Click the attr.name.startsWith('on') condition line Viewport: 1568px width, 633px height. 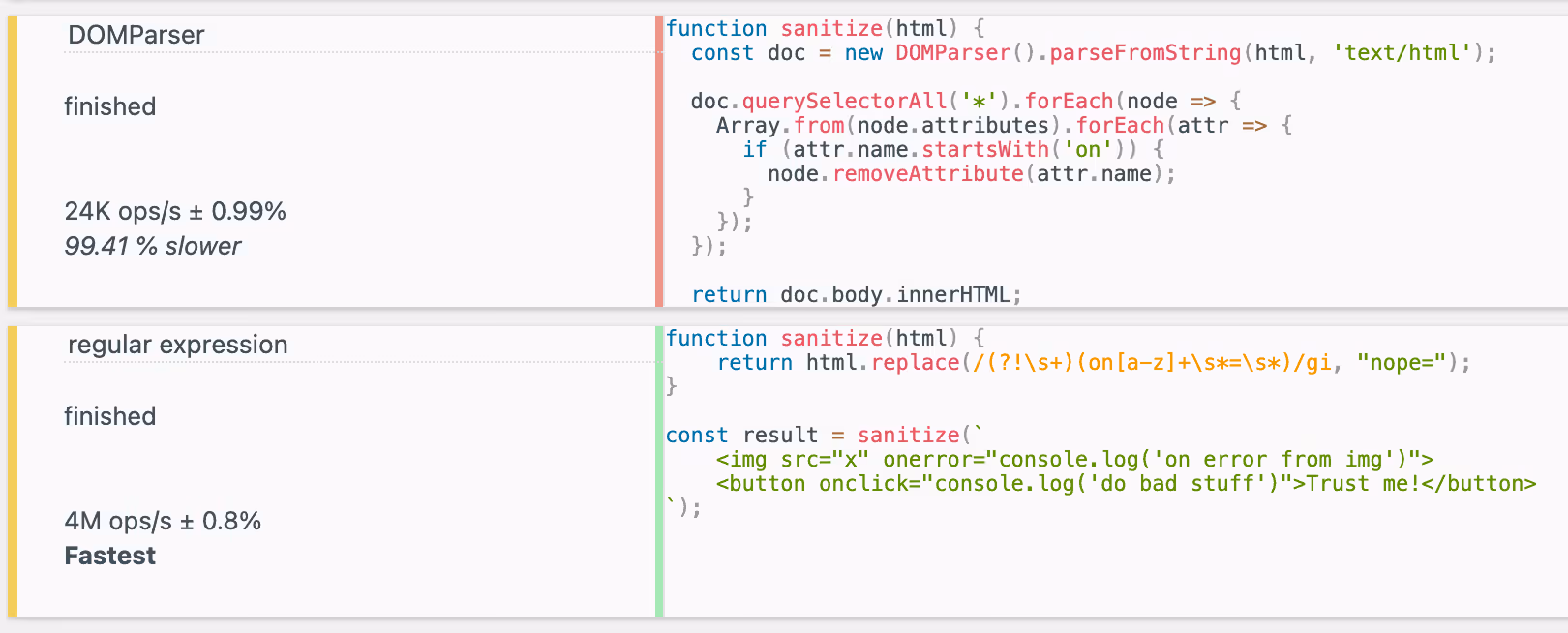[953, 150]
